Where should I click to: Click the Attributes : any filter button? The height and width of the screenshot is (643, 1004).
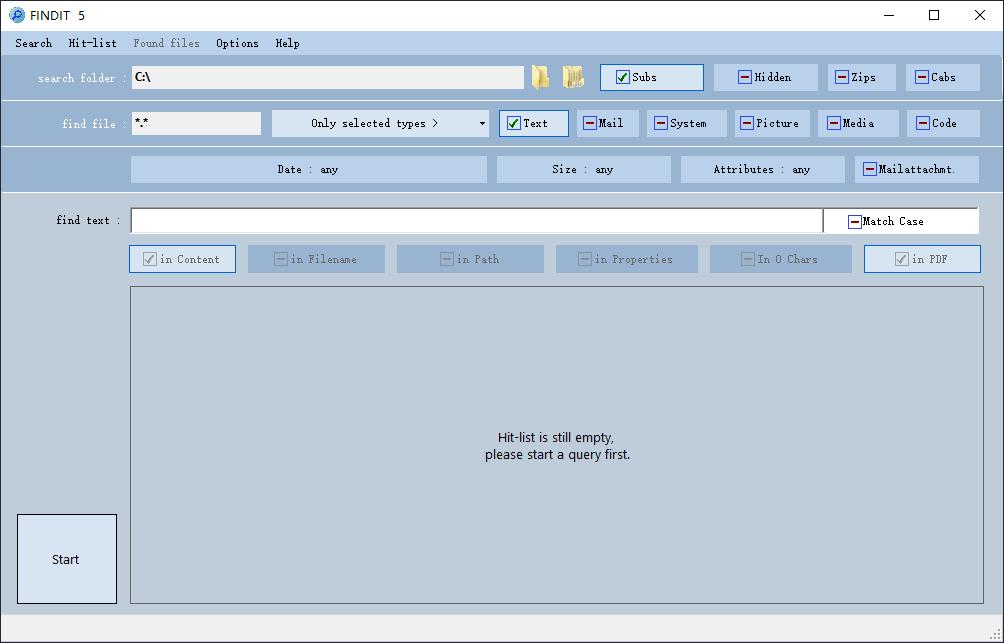pyautogui.click(x=762, y=170)
